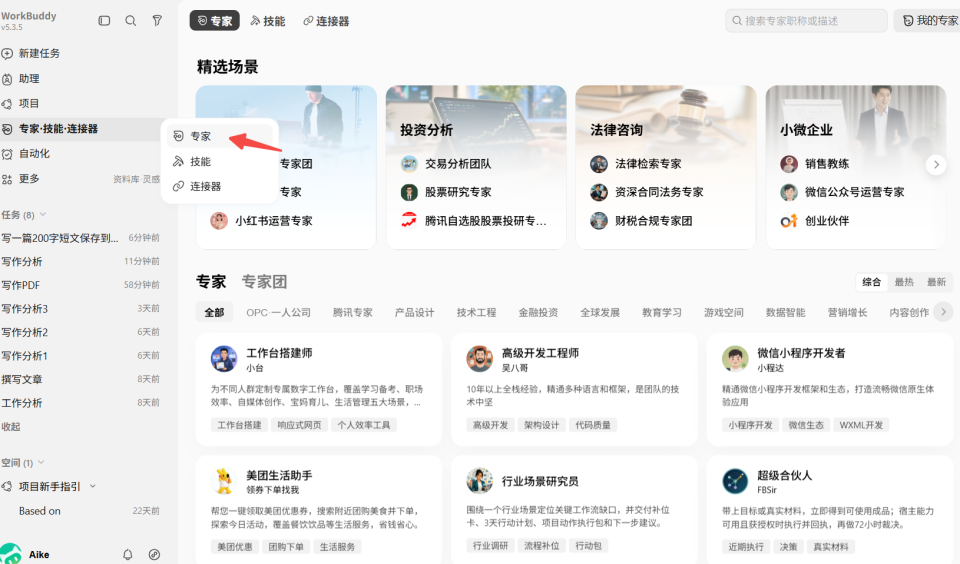Switch to the 技能 top tab
The width and height of the screenshot is (960, 564).
[268, 21]
